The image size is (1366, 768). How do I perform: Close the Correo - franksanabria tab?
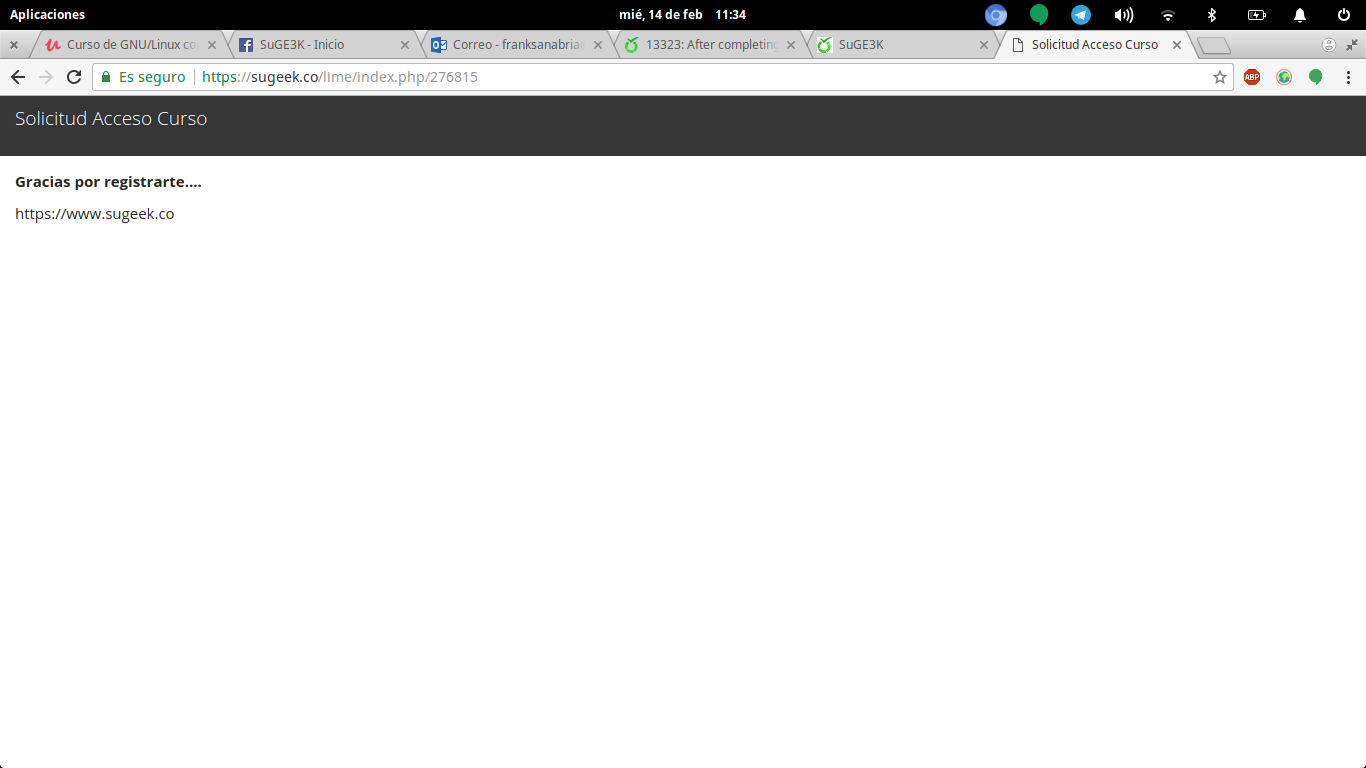tap(598, 45)
